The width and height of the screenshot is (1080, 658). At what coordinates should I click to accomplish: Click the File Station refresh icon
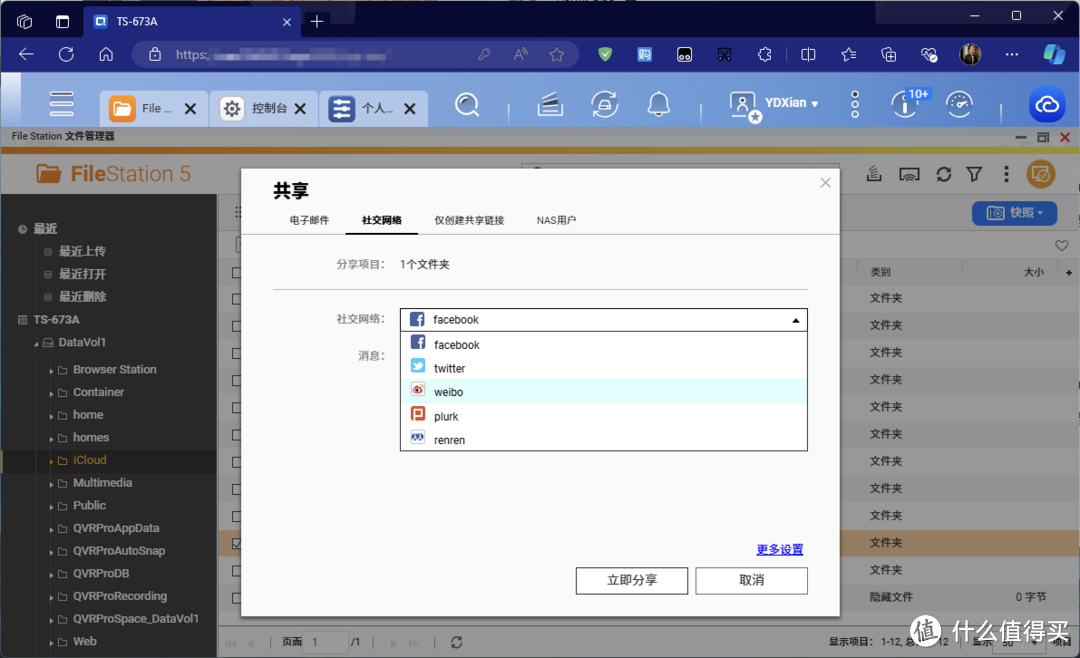pyautogui.click(x=943, y=174)
